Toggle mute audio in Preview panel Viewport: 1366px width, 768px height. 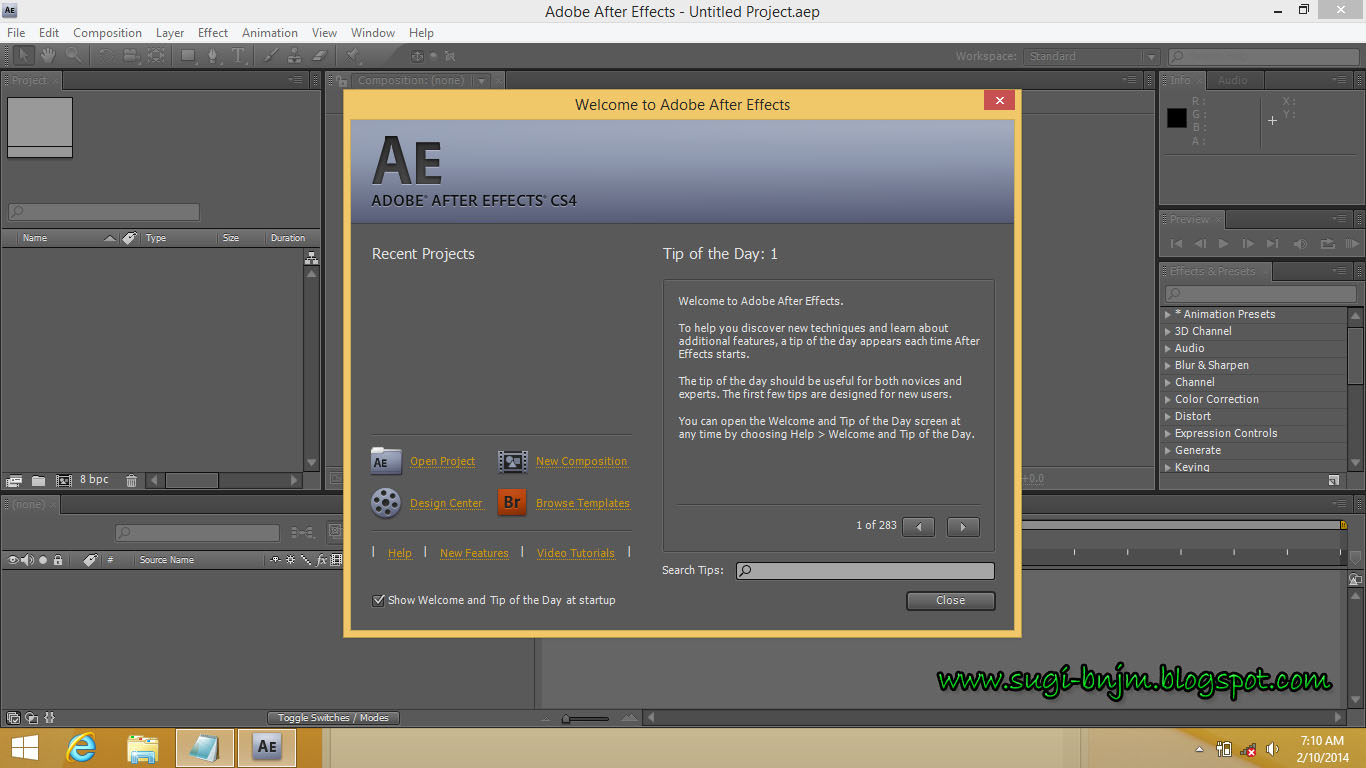coord(1300,244)
